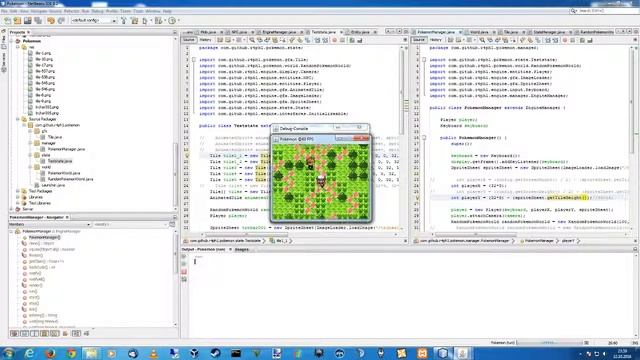This screenshot has height=360, width=640.
Task: Click the red stop macro icon in right editor
Action: click(x=565, y=40)
